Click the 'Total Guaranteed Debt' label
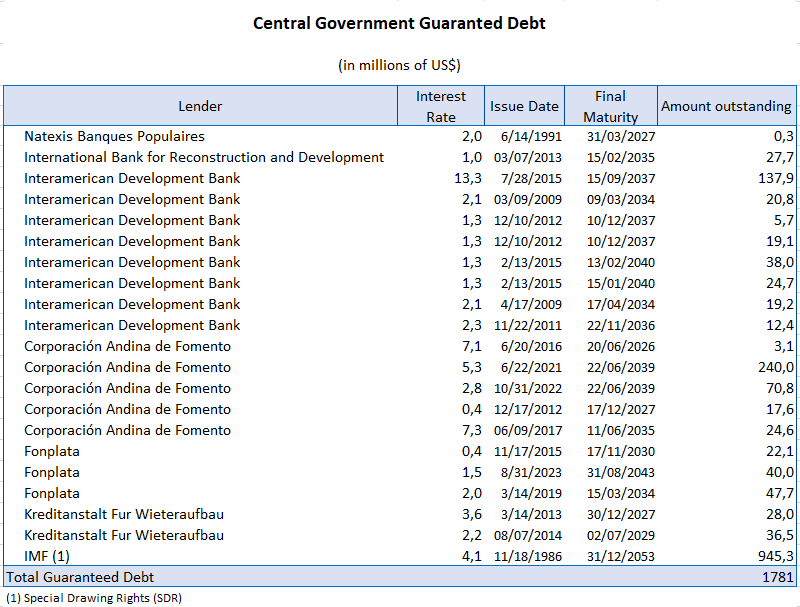Image resolution: width=800 pixels, height=607 pixels. point(80,577)
